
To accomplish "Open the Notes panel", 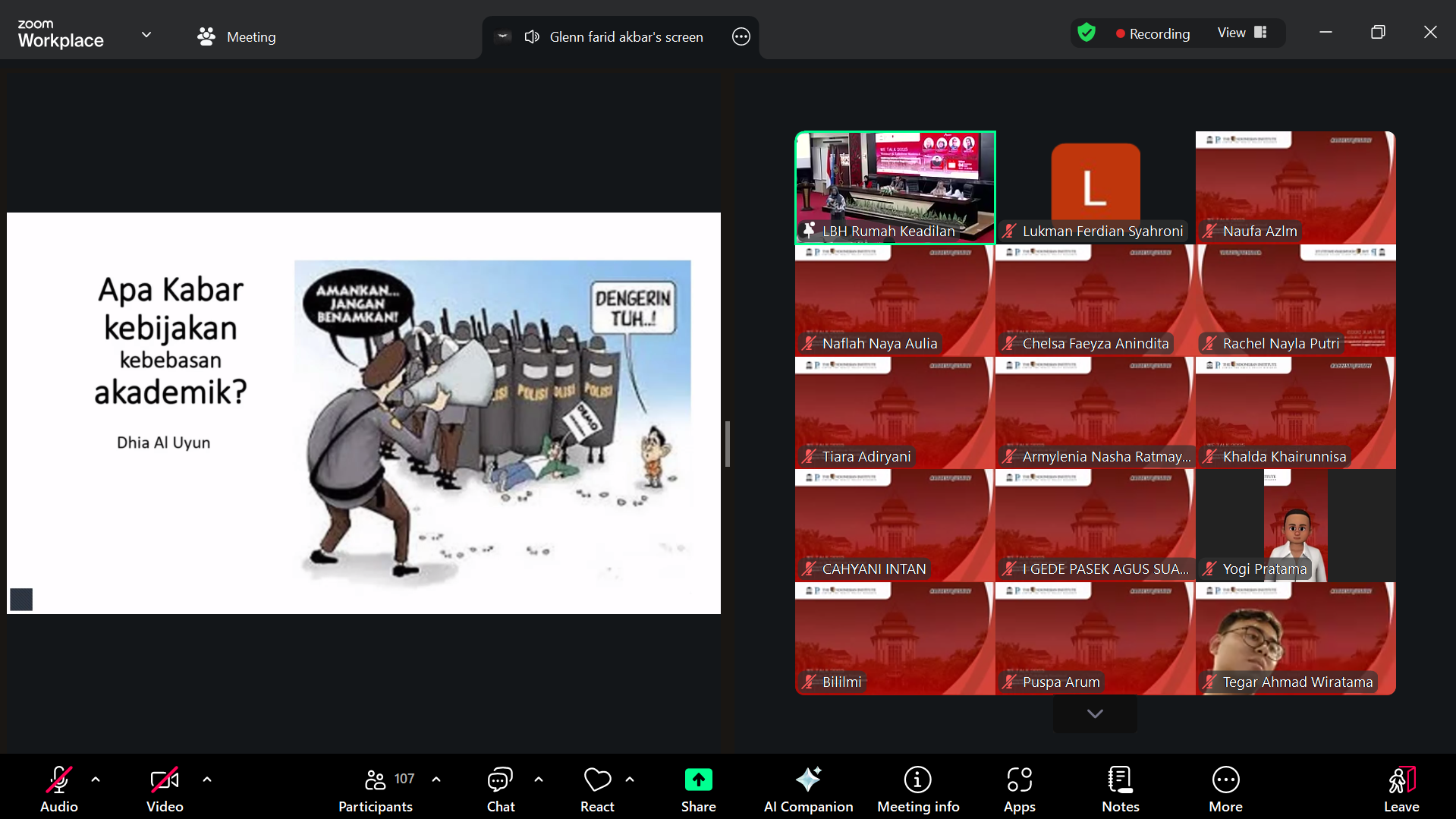I will tap(1120, 789).
